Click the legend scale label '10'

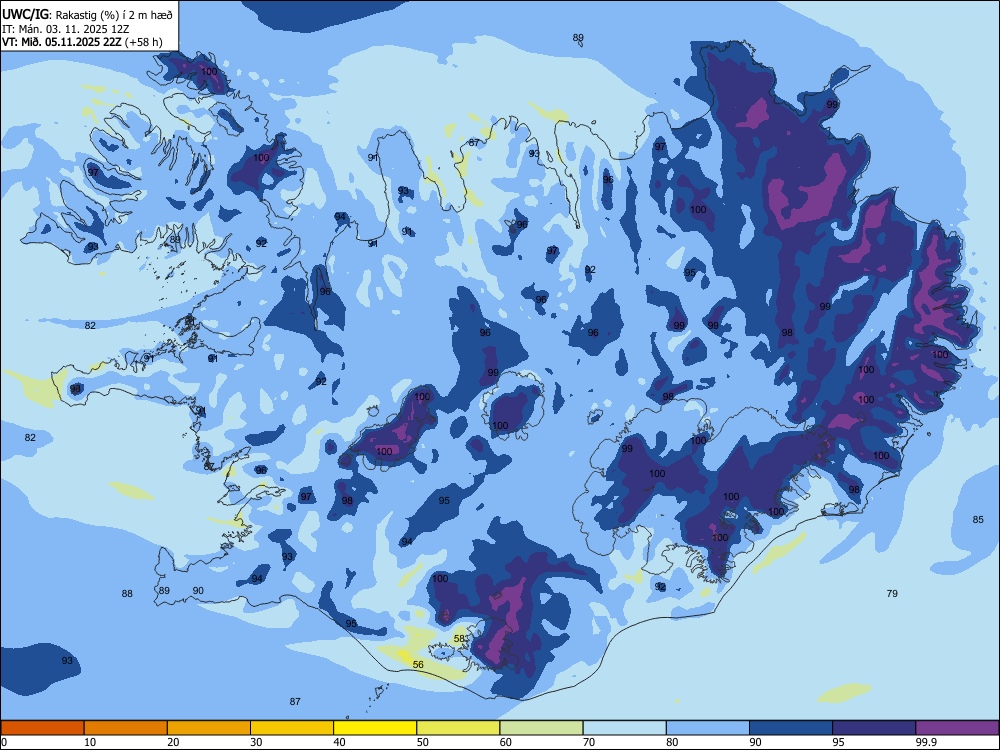pyautogui.click(x=90, y=742)
